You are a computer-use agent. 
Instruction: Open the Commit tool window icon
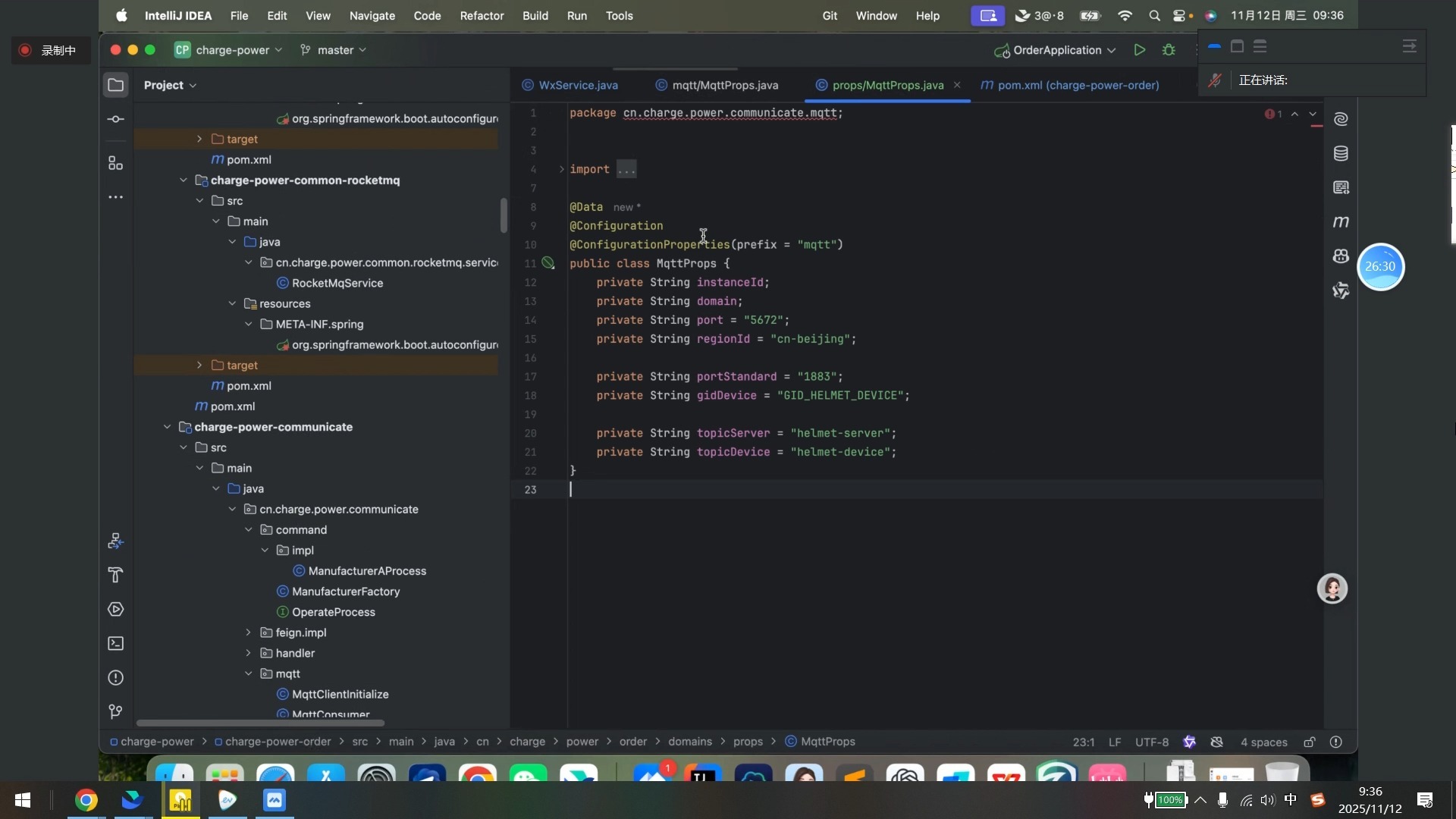click(x=115, y=120)
